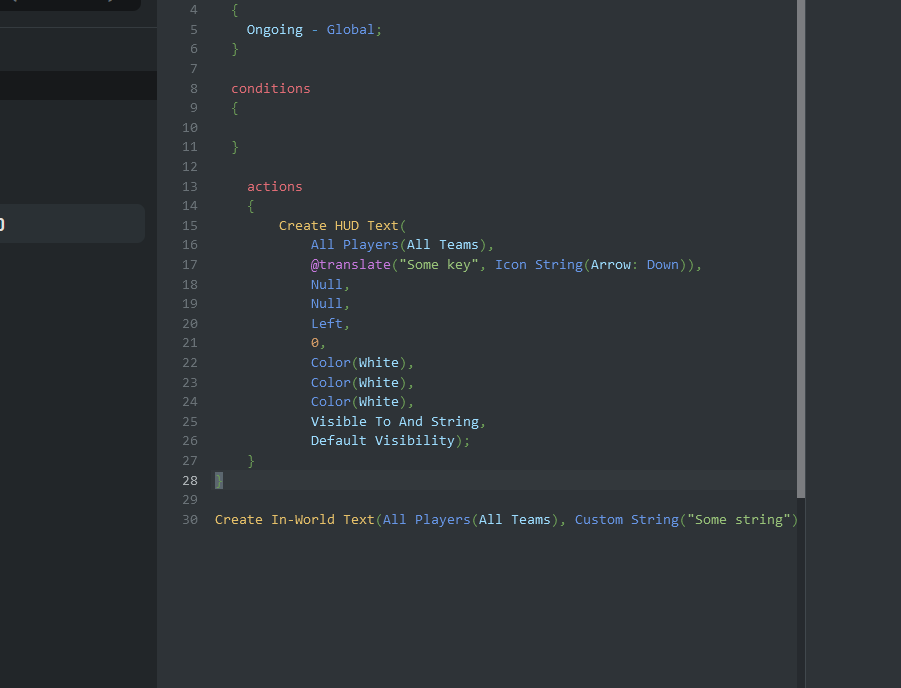Click the "Some key" string literal
The image size is (901, 688).
439,265
